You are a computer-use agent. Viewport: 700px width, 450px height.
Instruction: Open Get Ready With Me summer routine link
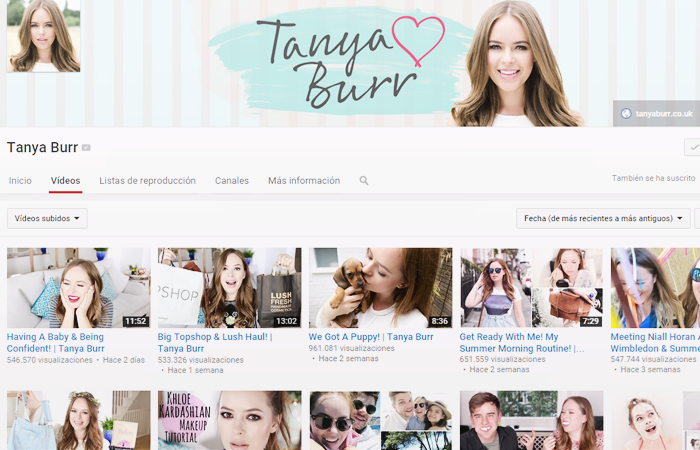pos(521,342)
